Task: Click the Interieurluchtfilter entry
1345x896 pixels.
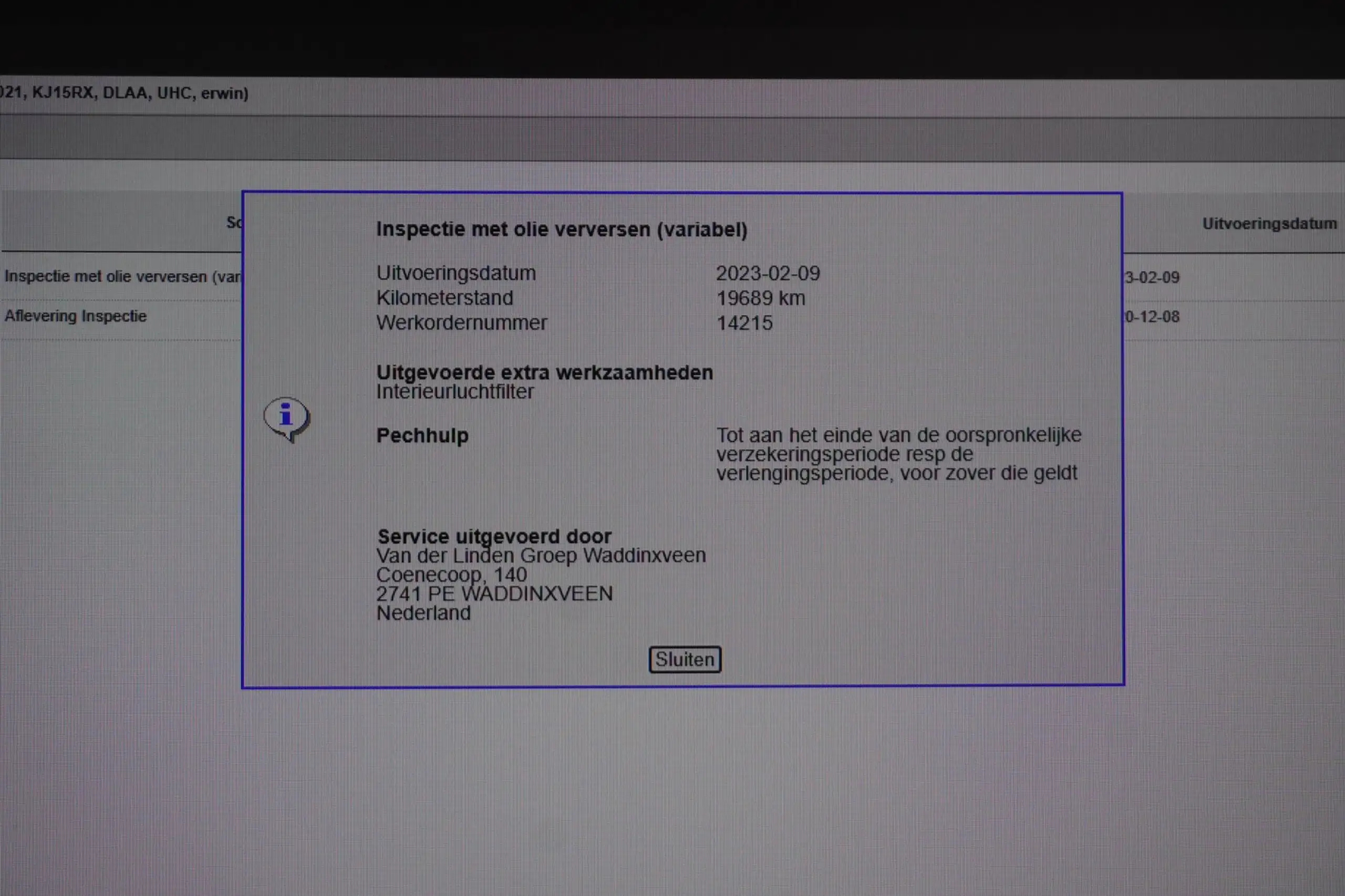Action: [x=455, y=391]
